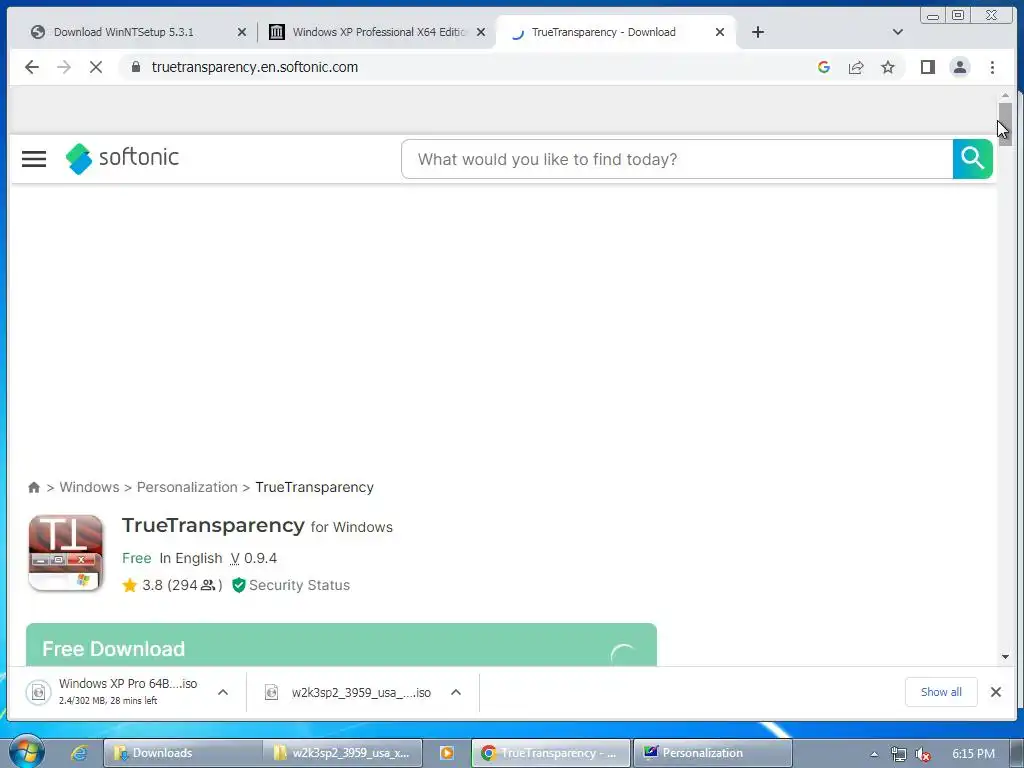
Task: Close the TrueTransparency tab
Action: click(720, 32)
